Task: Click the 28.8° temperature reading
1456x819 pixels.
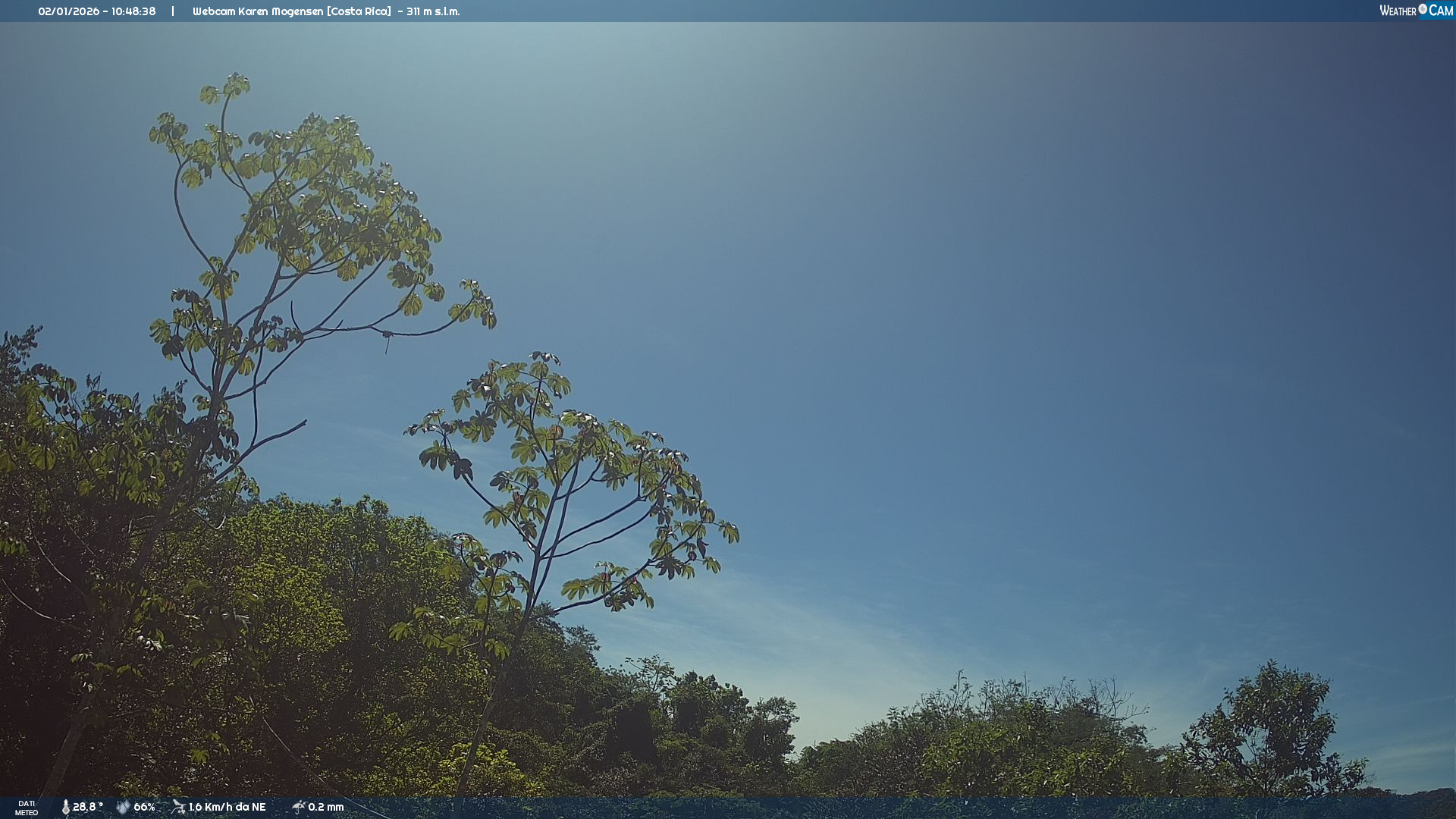Action: pyautogui.click(x=87, y=807)
